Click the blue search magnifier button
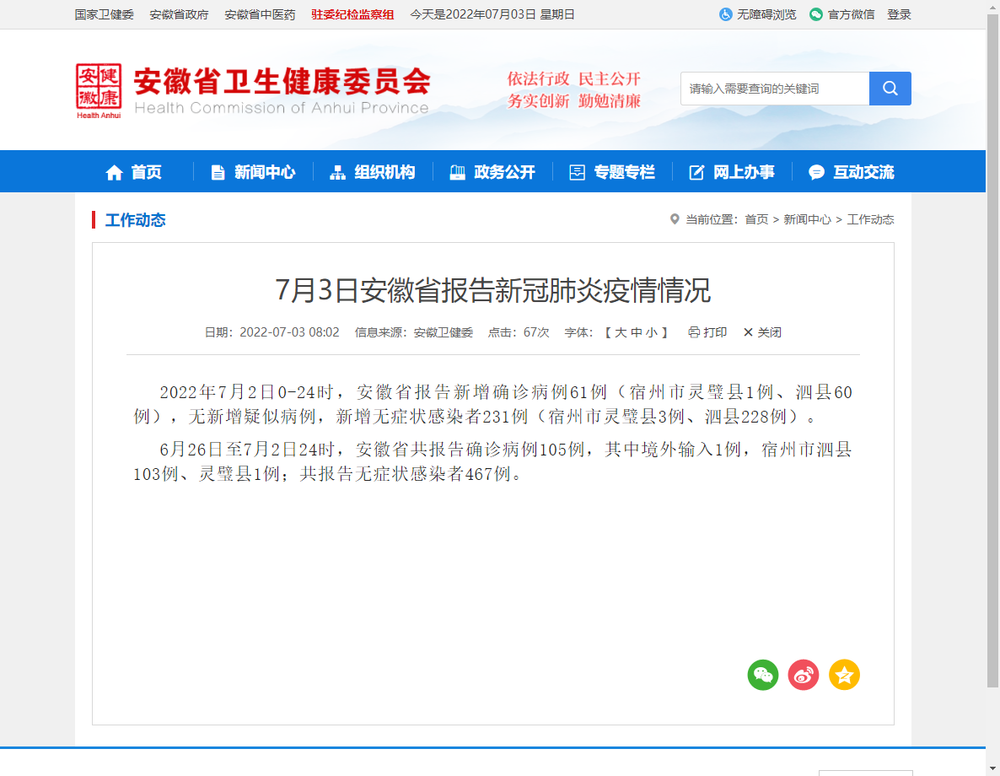 coord(890,89)
